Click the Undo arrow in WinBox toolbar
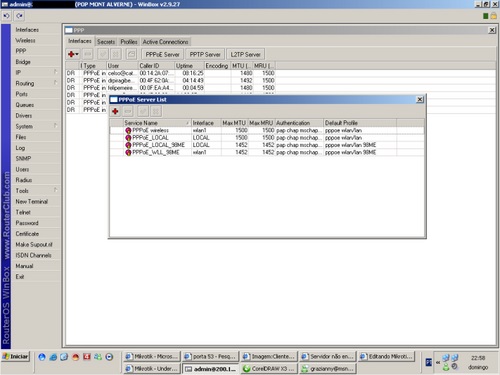The height and width of the screenshot is (375, 500). [6, 16]
